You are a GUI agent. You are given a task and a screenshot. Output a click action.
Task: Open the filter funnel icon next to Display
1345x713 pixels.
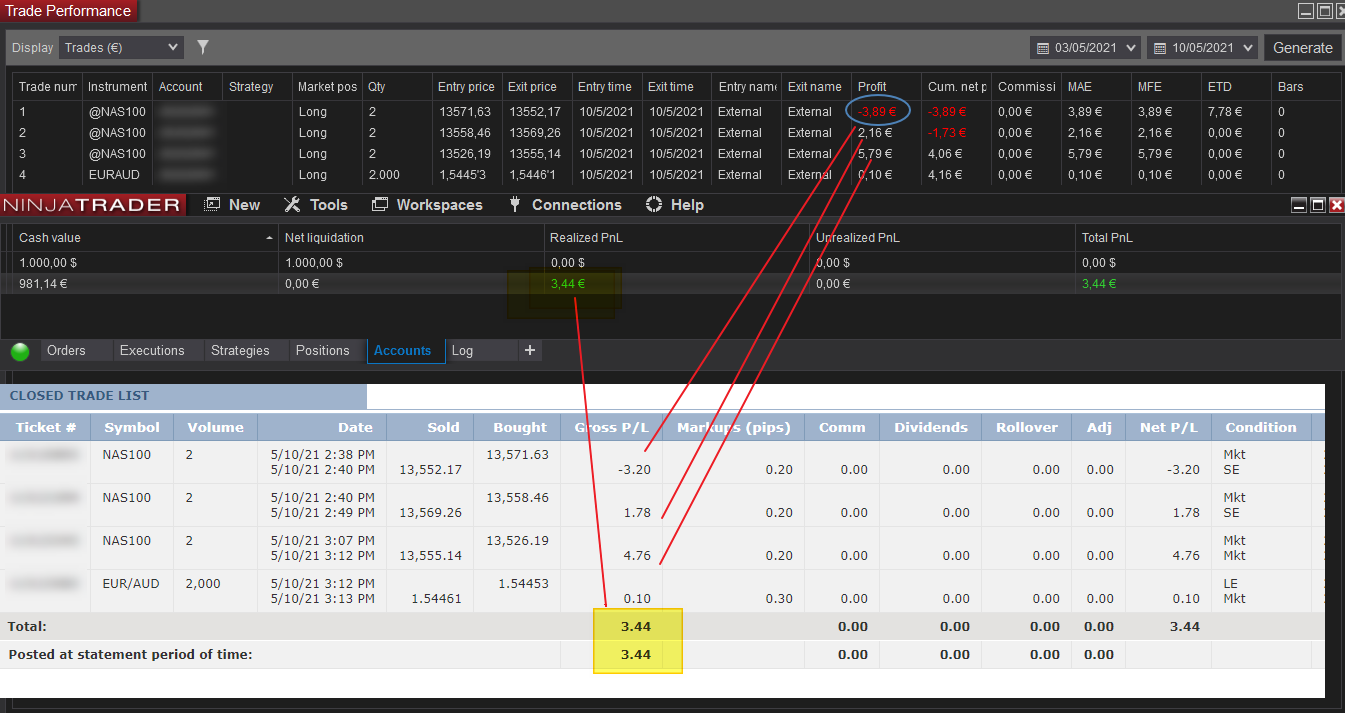(203, 47)
